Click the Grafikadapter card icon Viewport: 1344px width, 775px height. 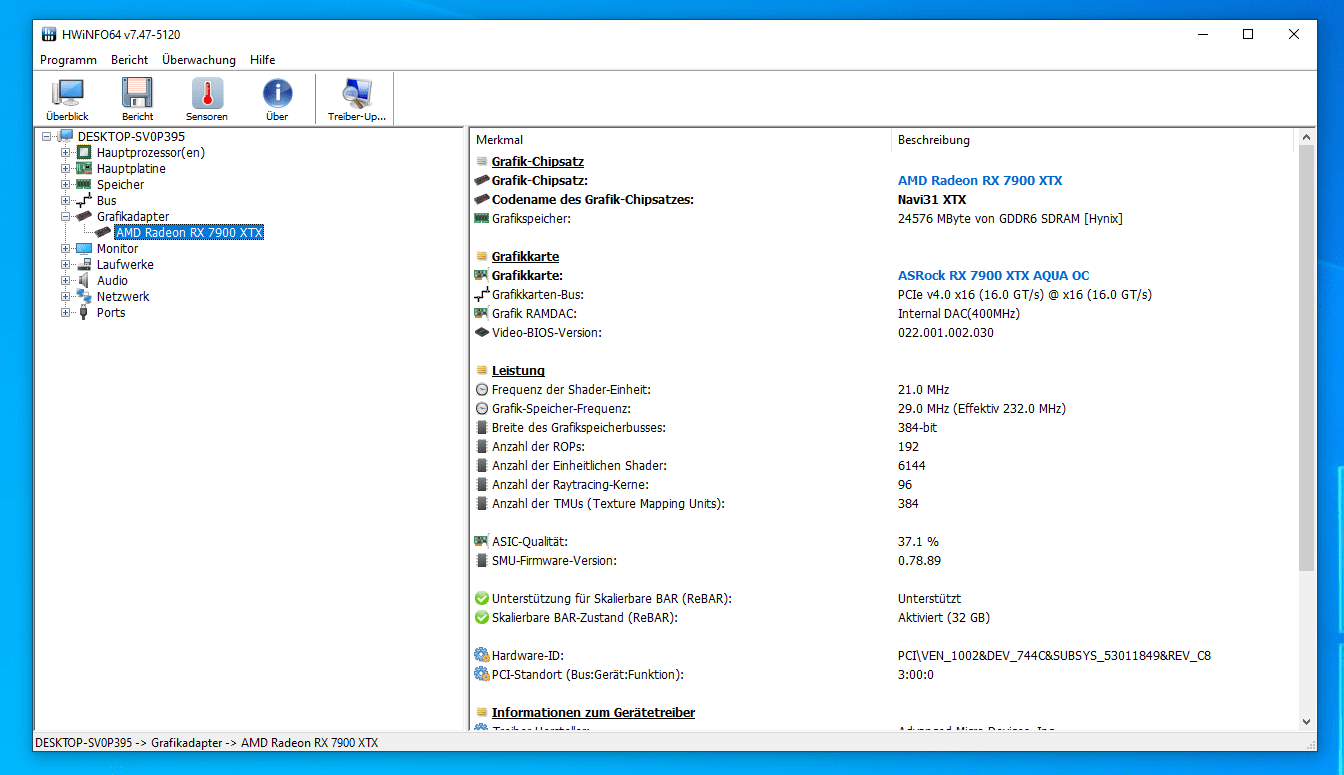(84, 217)
